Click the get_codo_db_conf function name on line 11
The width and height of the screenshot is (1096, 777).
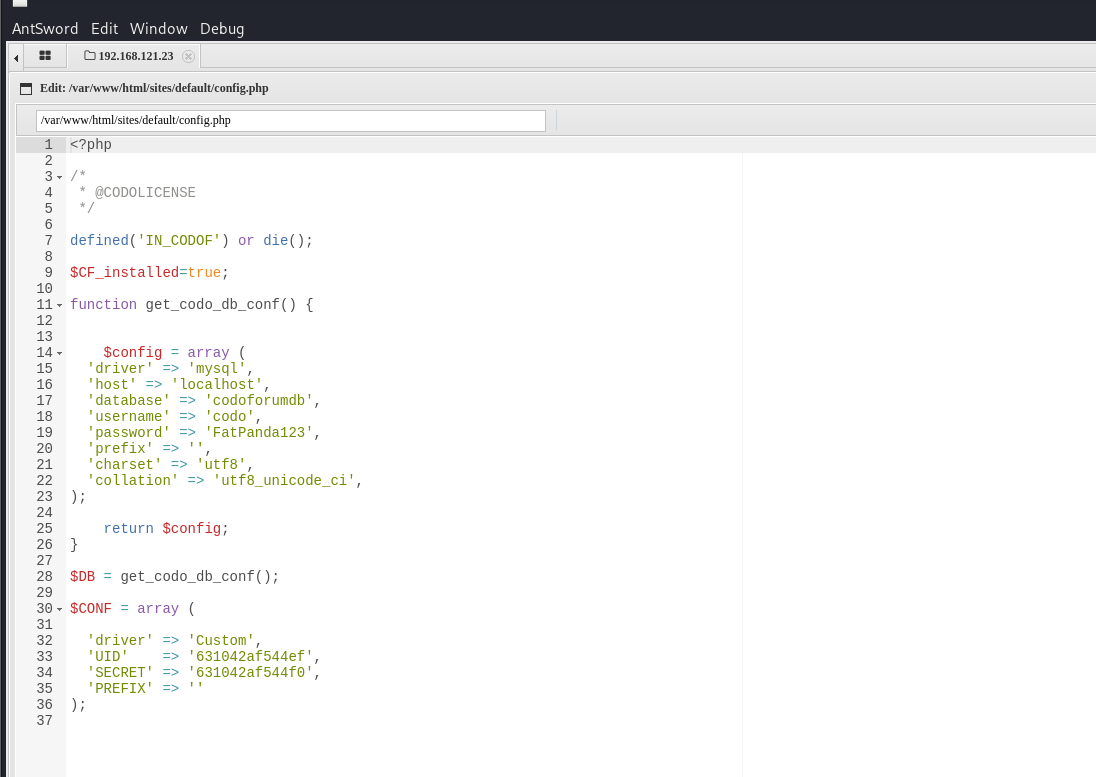click(212, 305)
